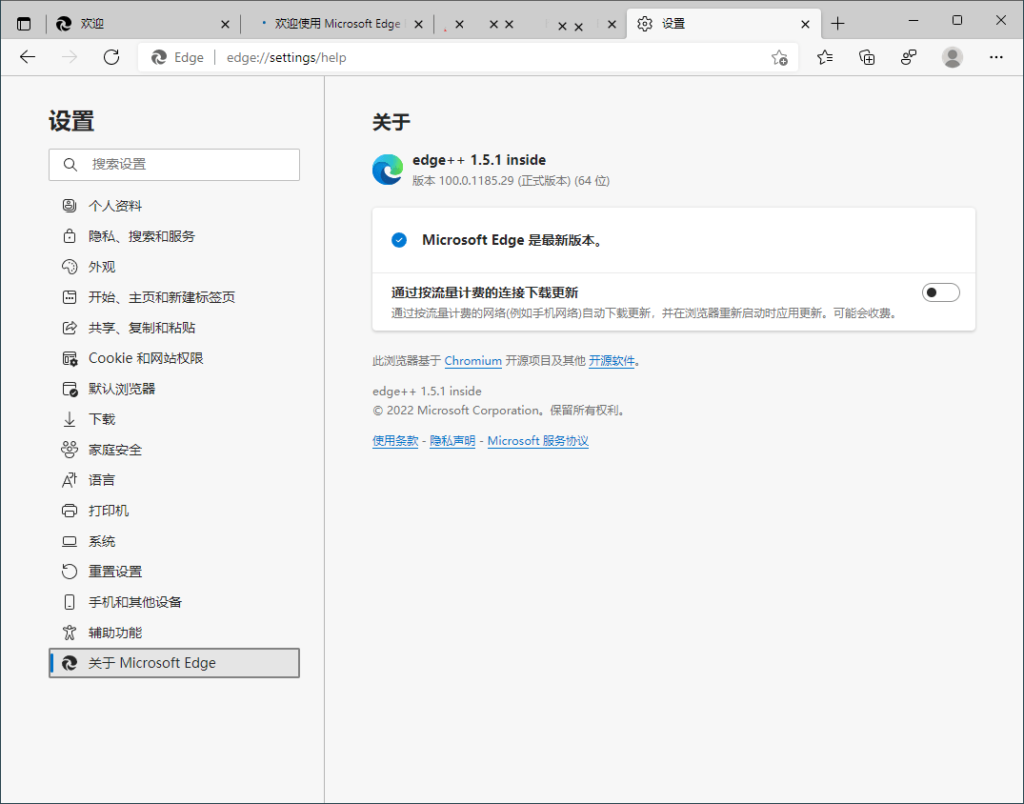Go back to the previous page
This screenshot has width=1024, height=804.
pos(28,57)
